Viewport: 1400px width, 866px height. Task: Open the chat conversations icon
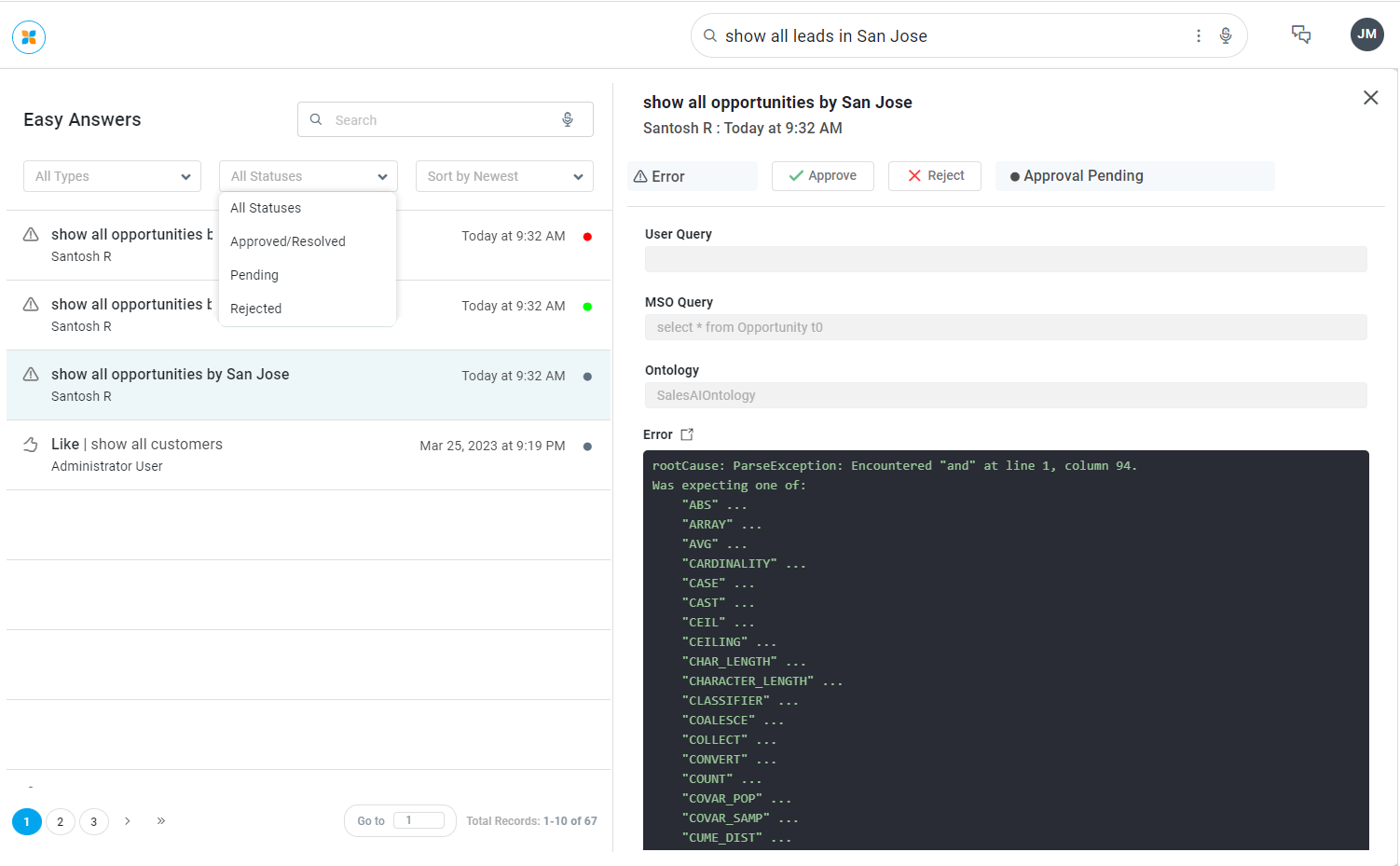[x=1300, y=34]
